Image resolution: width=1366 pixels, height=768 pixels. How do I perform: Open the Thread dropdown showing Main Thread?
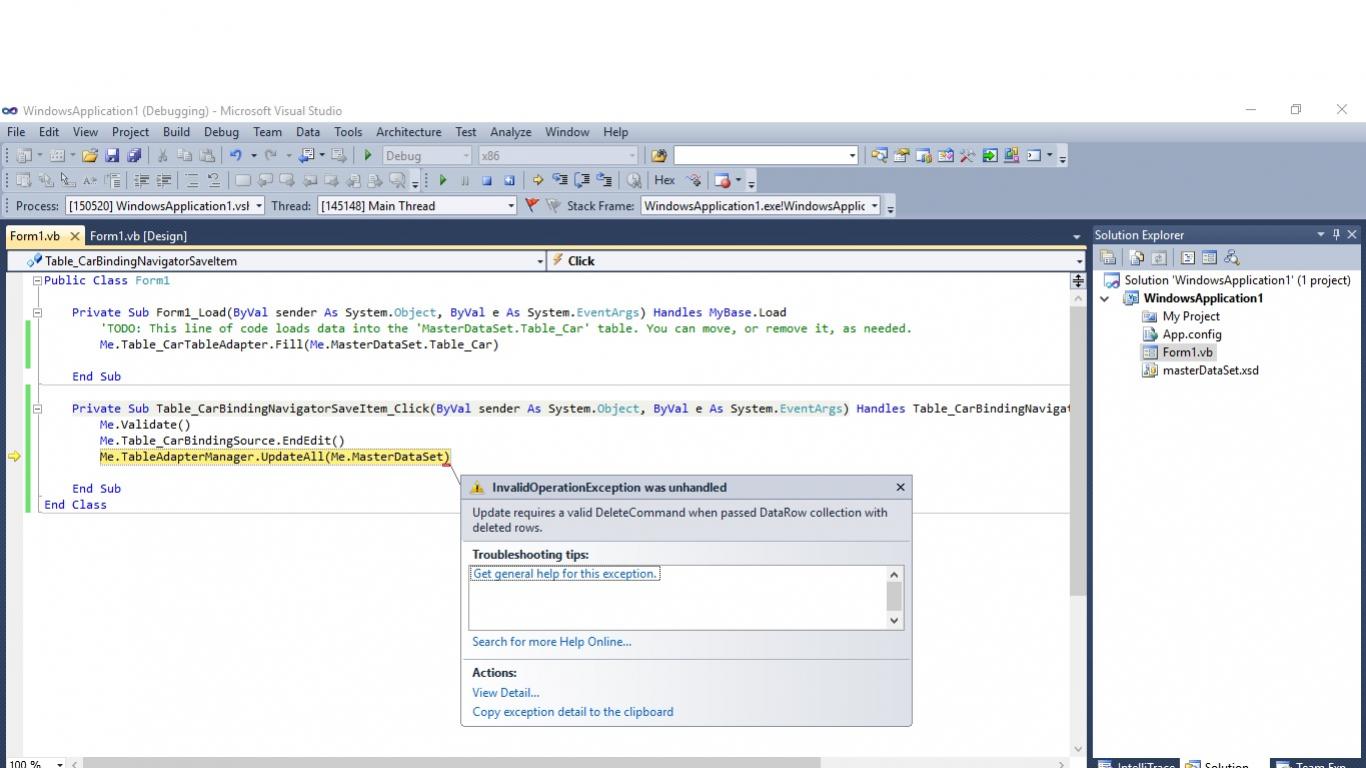[x=417, y=206]
